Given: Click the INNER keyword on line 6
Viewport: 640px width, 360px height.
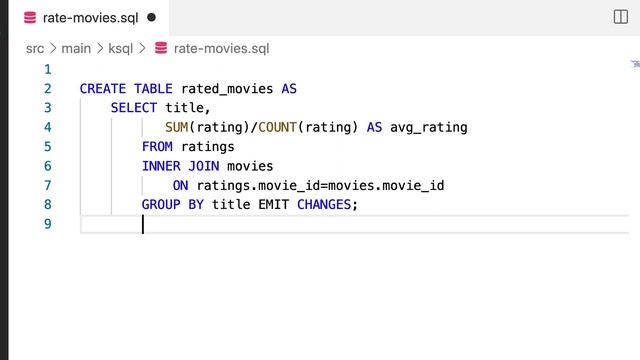Looking at the screenshot, I should tap(161, 166).
